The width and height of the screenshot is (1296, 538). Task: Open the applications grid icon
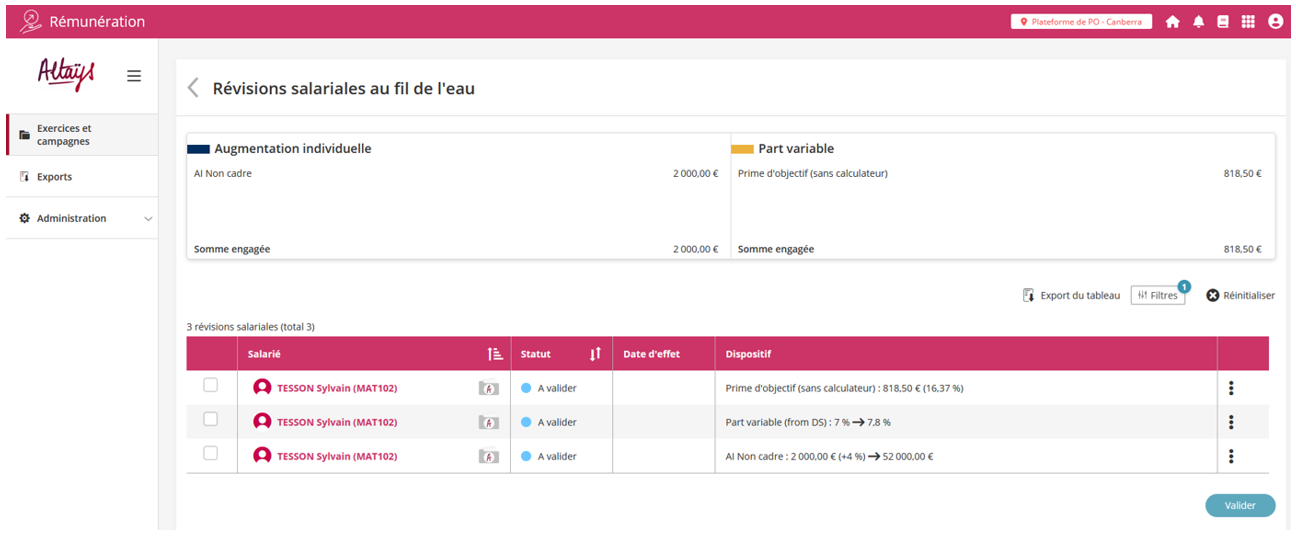point(1248,22)
